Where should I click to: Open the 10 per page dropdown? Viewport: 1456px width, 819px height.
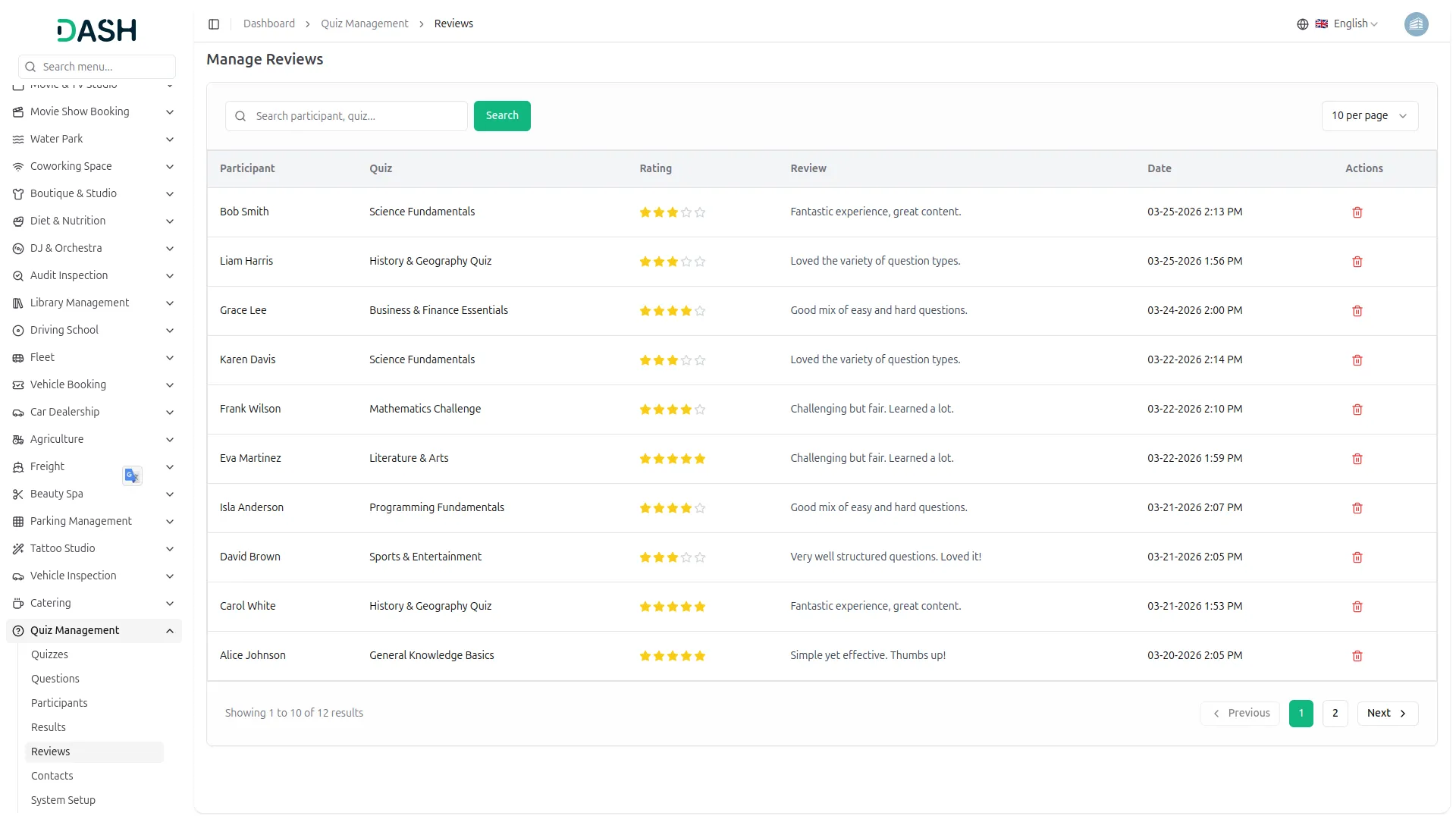pos(1369,116)
